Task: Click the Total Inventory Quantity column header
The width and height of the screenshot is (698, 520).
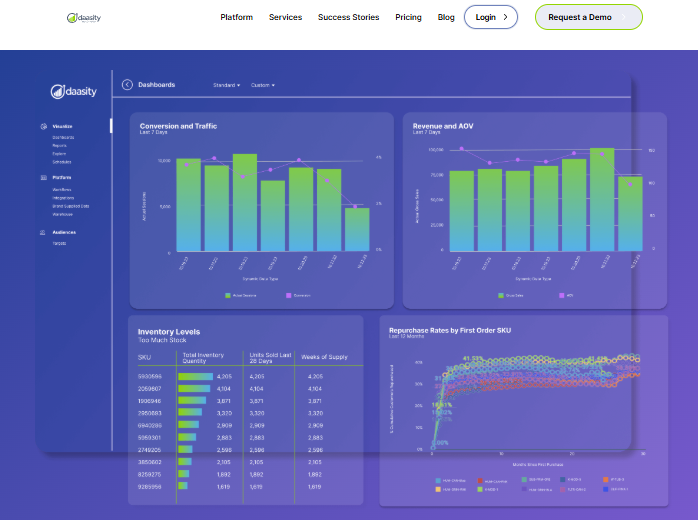Action: tap(203, 358)
